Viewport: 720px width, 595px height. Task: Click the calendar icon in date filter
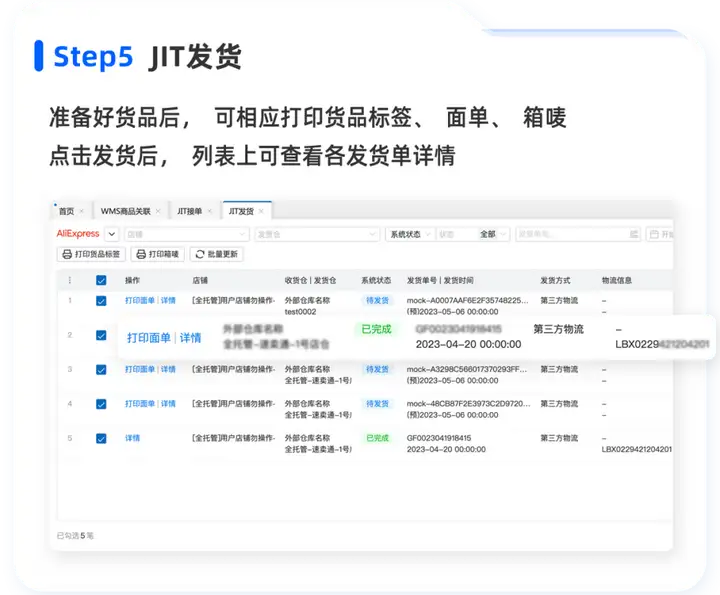654,234
